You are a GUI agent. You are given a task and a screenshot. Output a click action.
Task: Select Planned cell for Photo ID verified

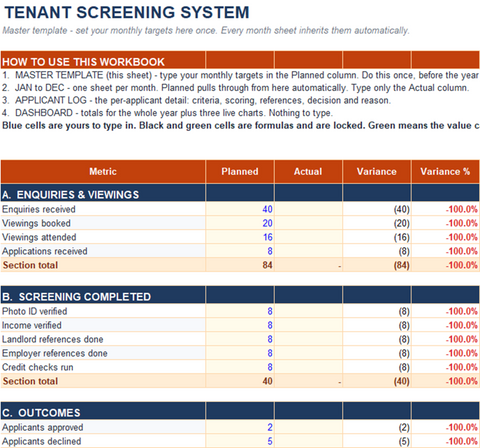coord(240,311)
